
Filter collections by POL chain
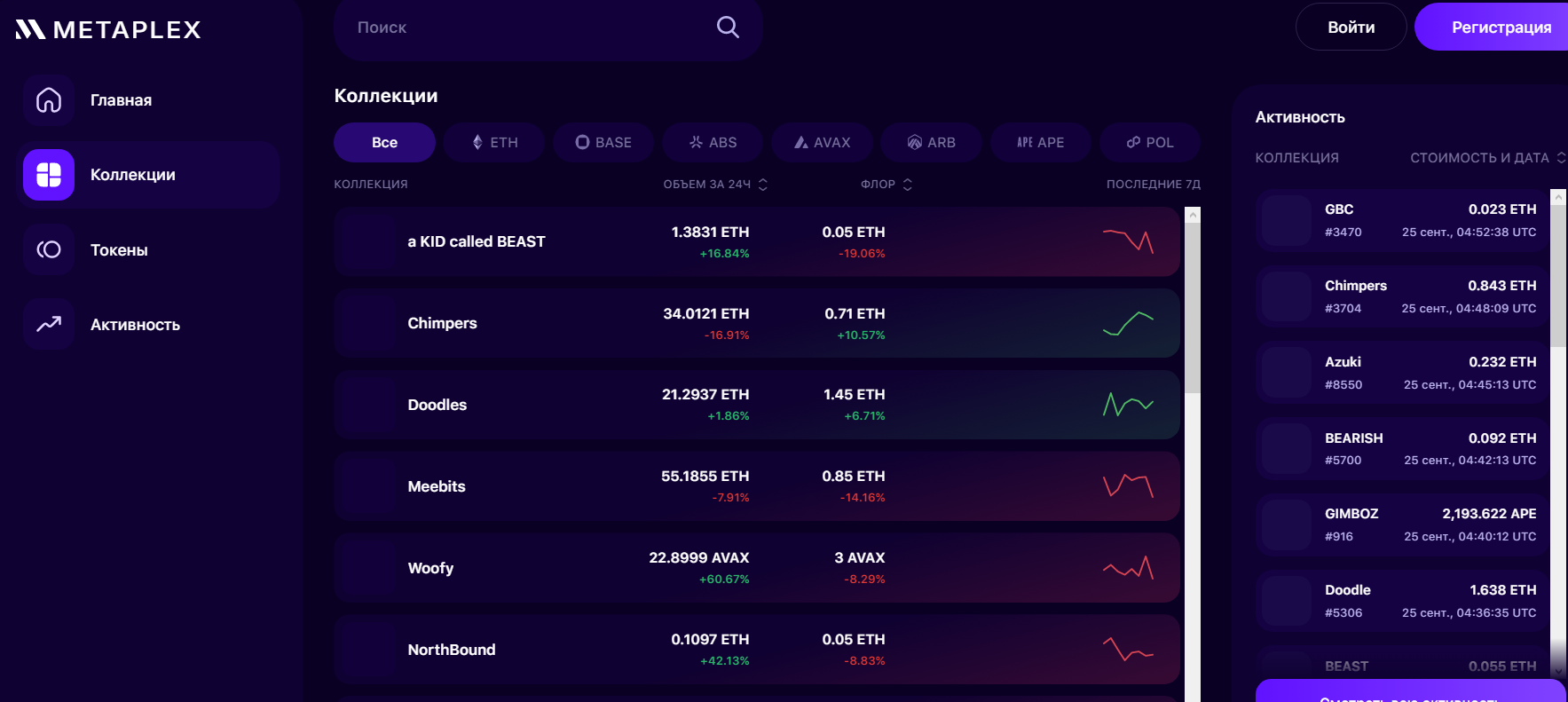coord(1150,142)
